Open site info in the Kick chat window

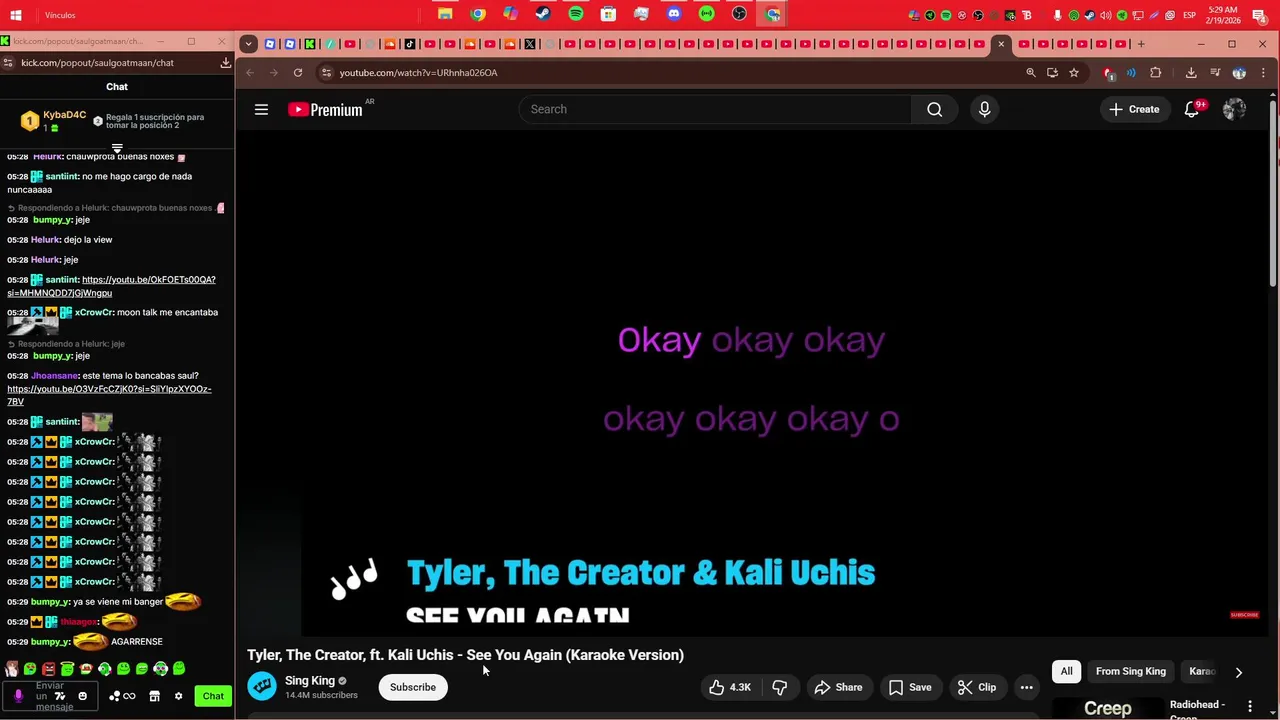pos(8,62)
